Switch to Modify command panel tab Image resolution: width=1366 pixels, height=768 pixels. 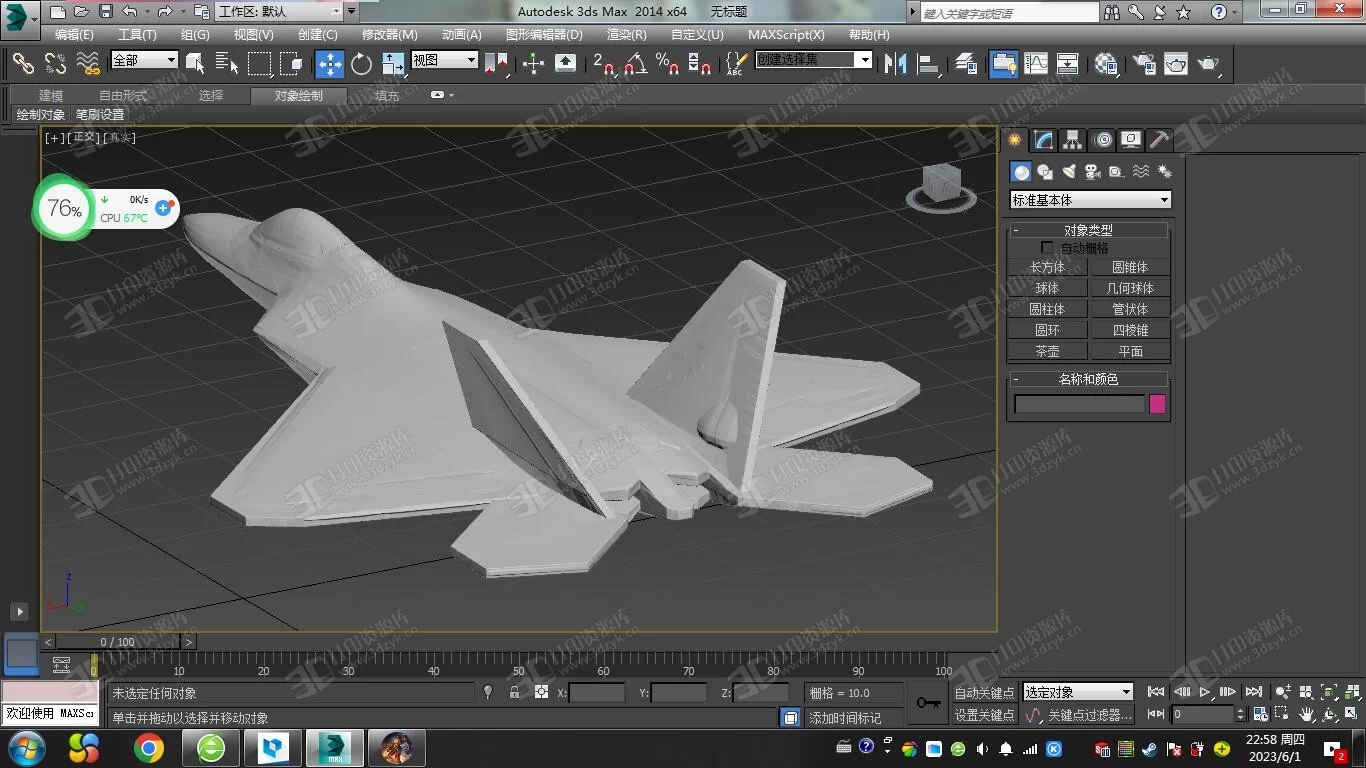pos(1043,140)
